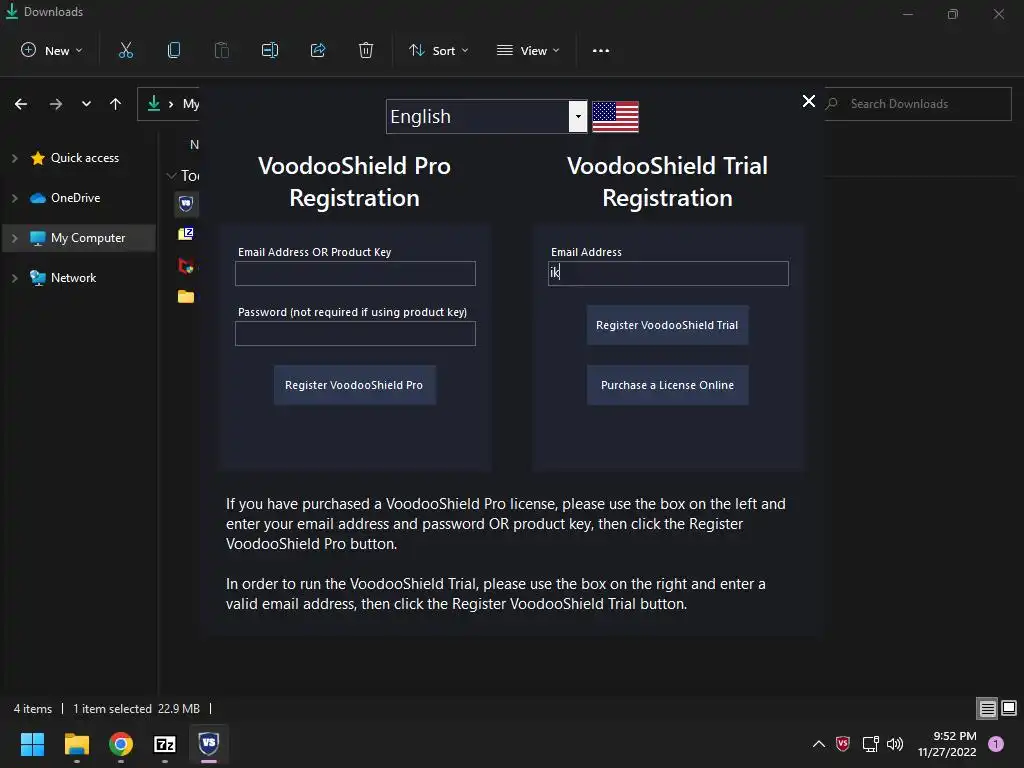
Task: Open recent locations chevron in navigation
Action: (x=86, y=104)
